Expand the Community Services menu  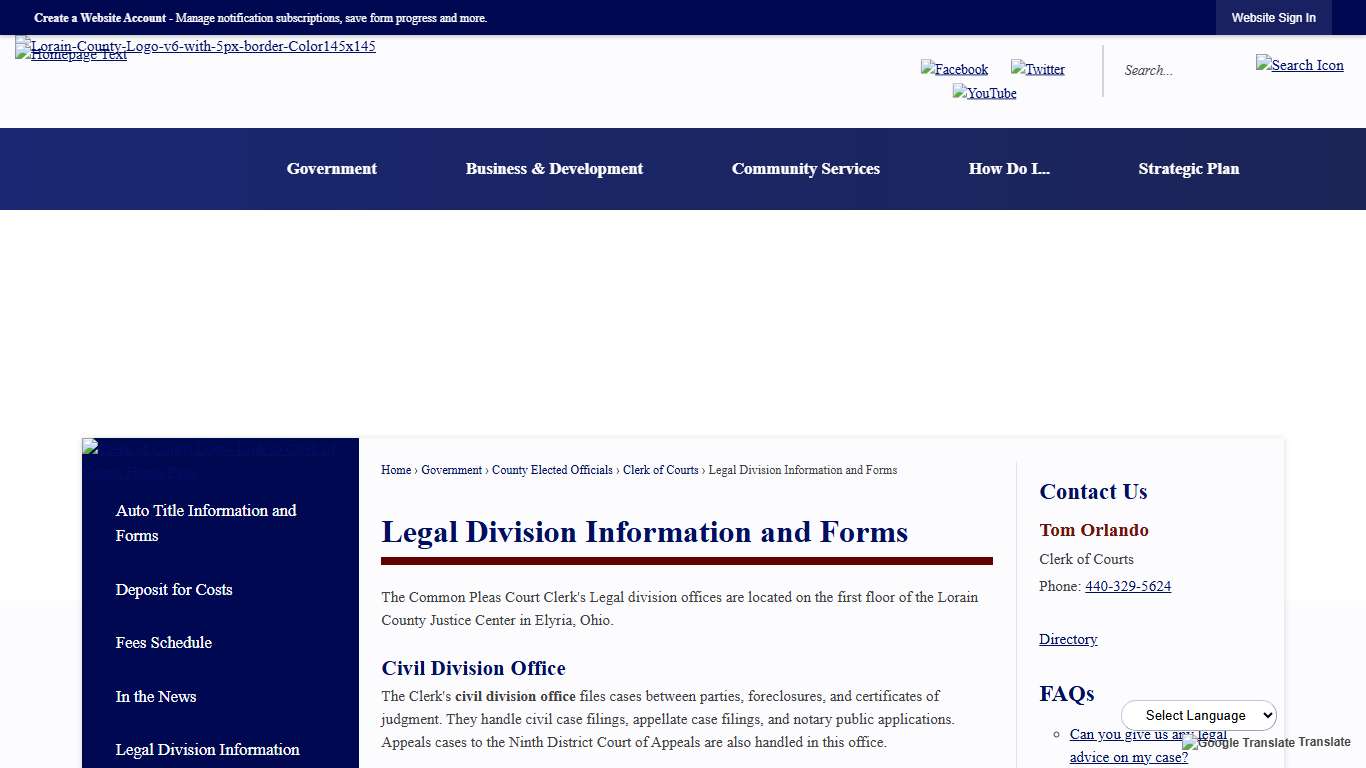[806, 169]
